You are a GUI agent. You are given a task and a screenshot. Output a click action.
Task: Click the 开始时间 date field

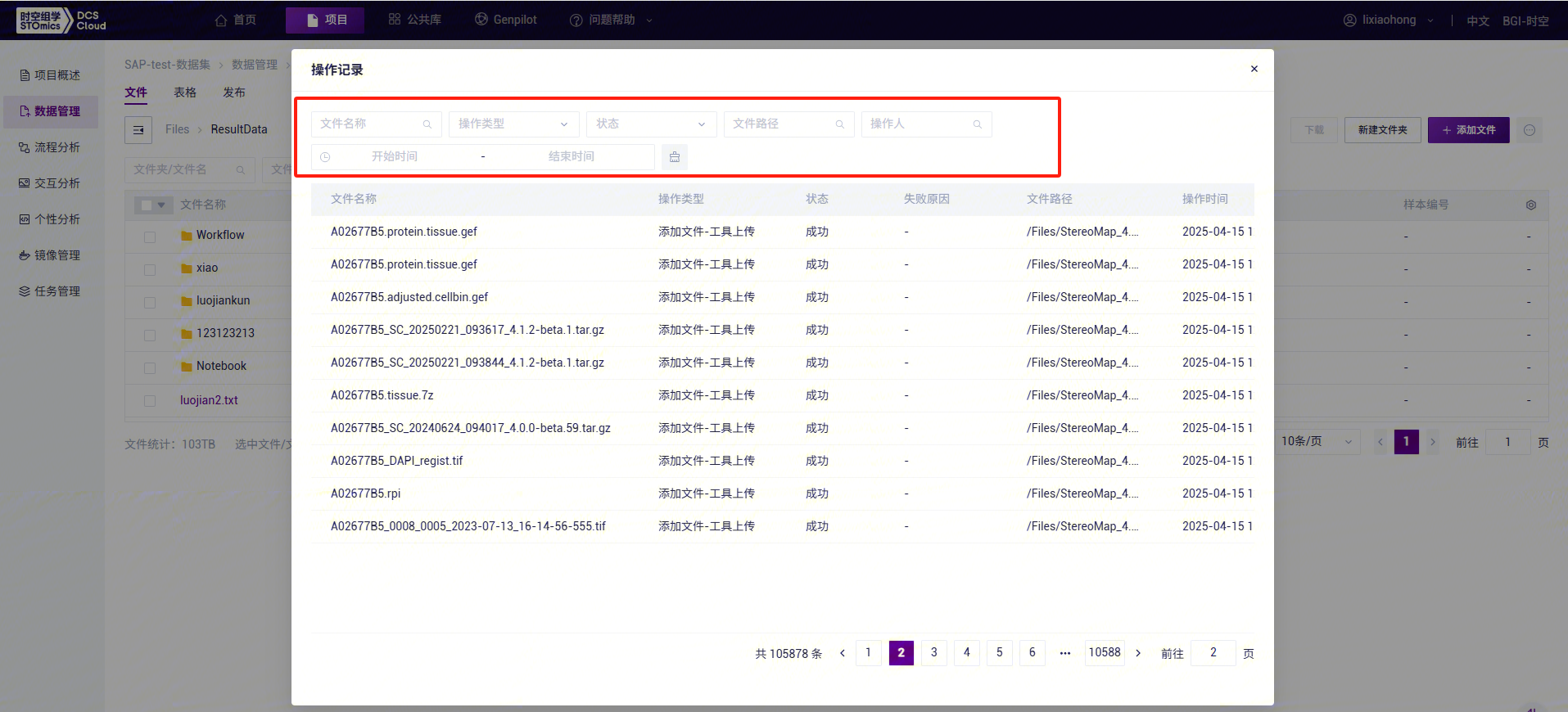[395, 156]
